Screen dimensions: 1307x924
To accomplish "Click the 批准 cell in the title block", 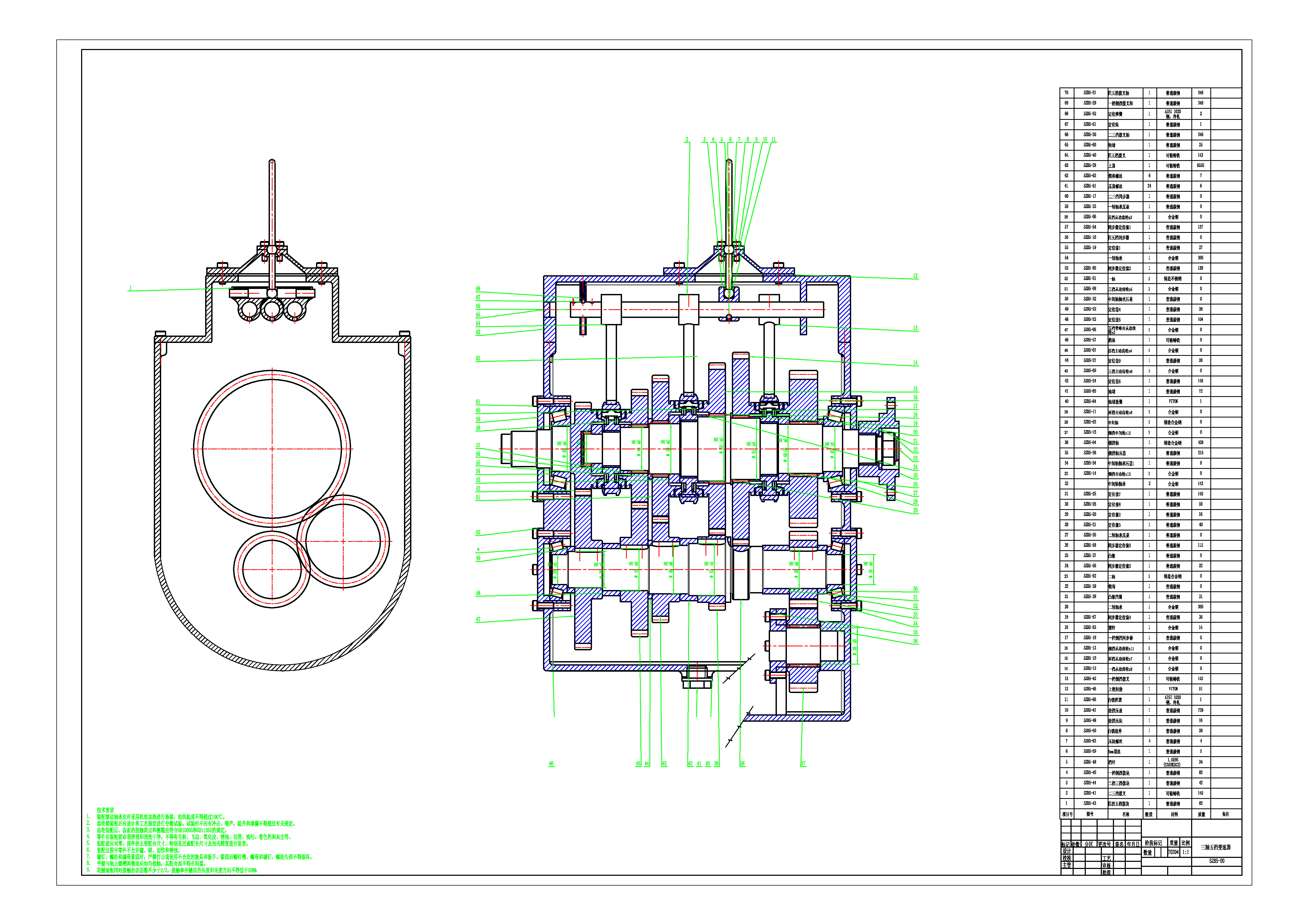I will [1107, 872].
